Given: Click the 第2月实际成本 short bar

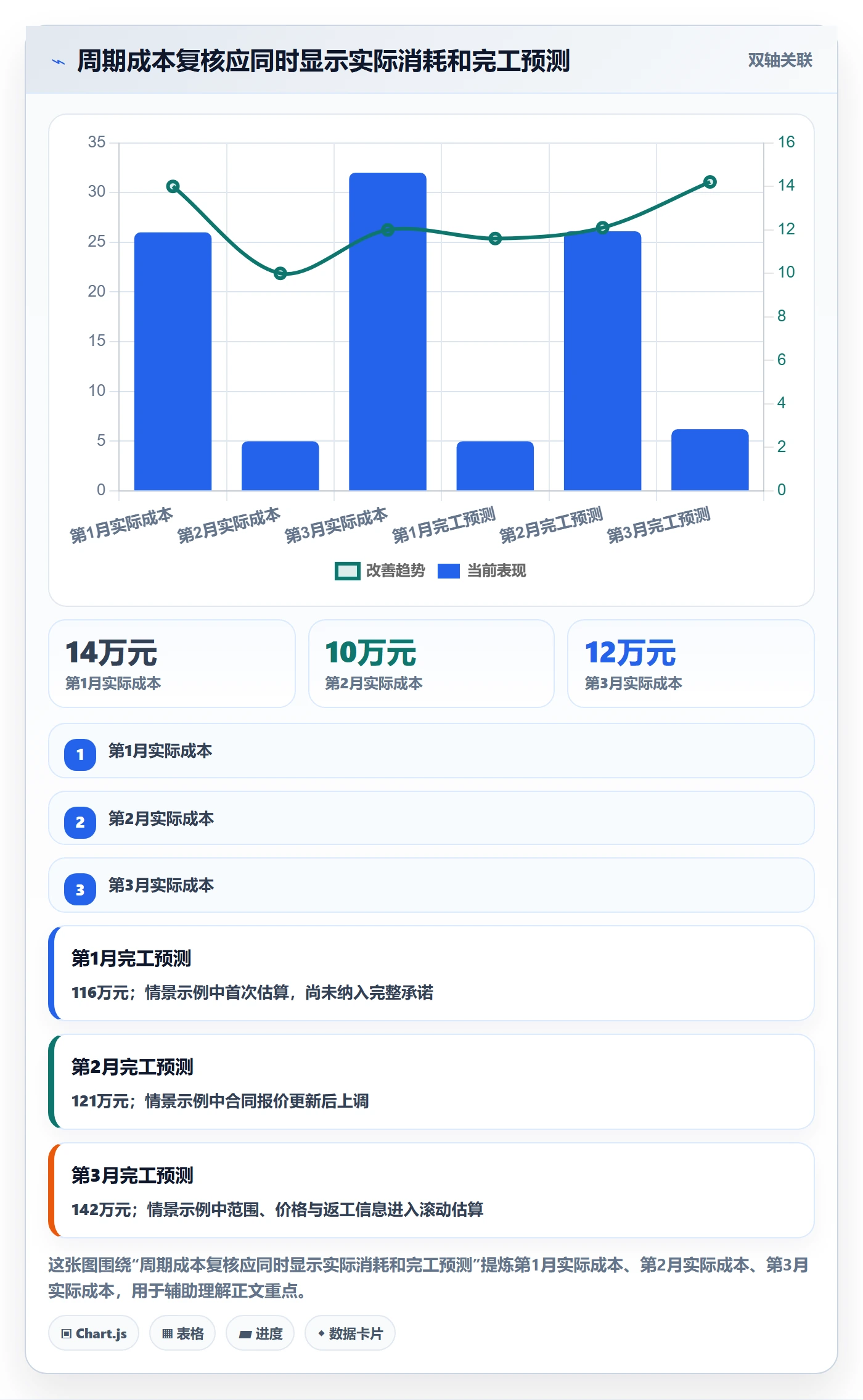Looking at the screenshot, I should click(x=280, y=466).
